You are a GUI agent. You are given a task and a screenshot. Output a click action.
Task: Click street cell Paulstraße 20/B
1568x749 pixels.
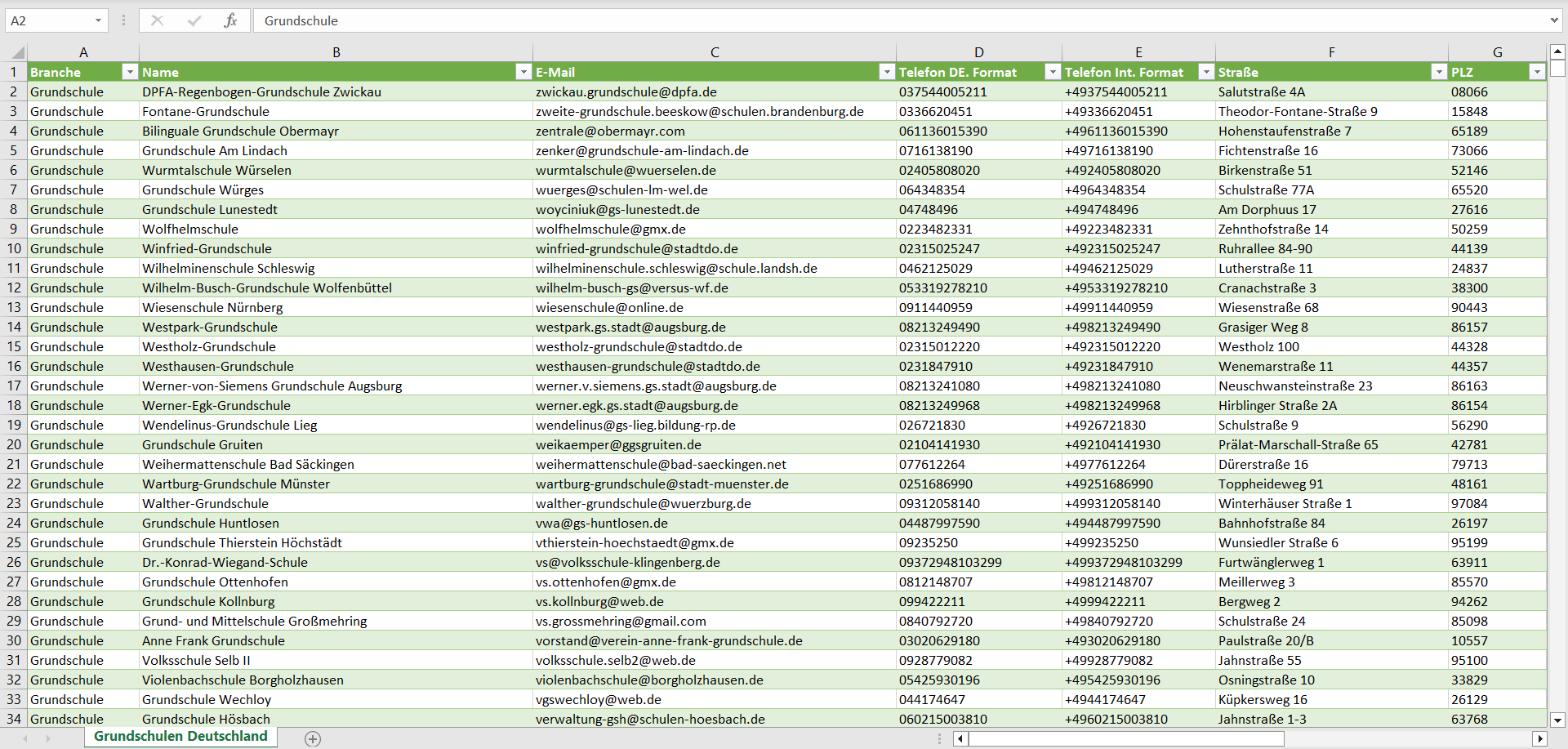tap(1332, 640)
